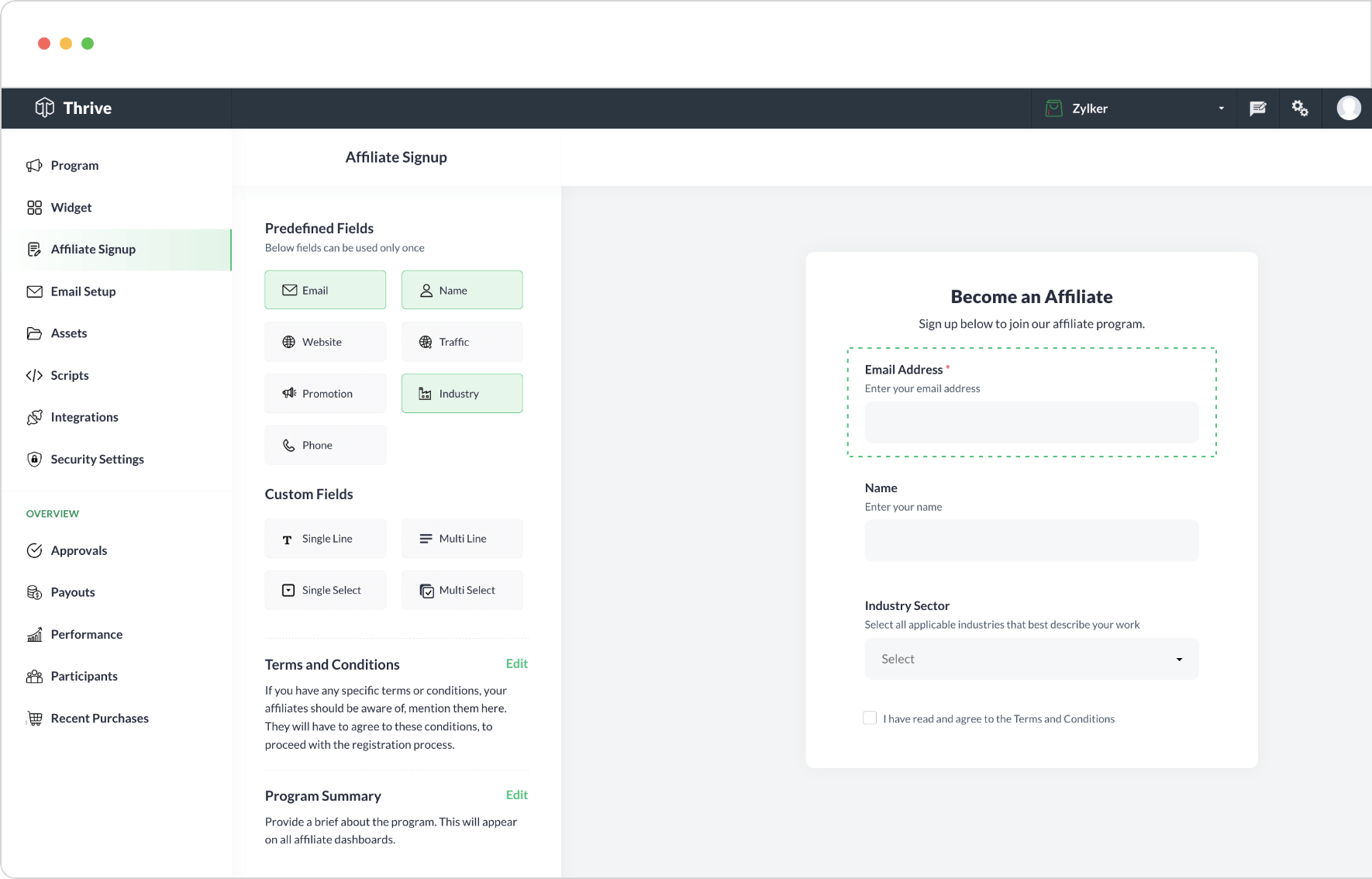1372x879 pixels.
Task: Click the Affiliate Signup form icon
Action: tap(34, 249)
